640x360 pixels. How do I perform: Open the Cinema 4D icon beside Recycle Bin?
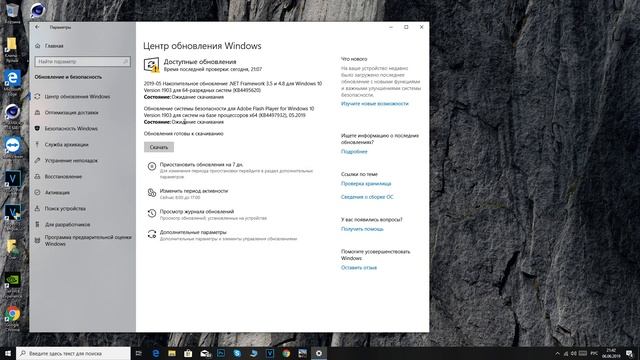[38, 11]
